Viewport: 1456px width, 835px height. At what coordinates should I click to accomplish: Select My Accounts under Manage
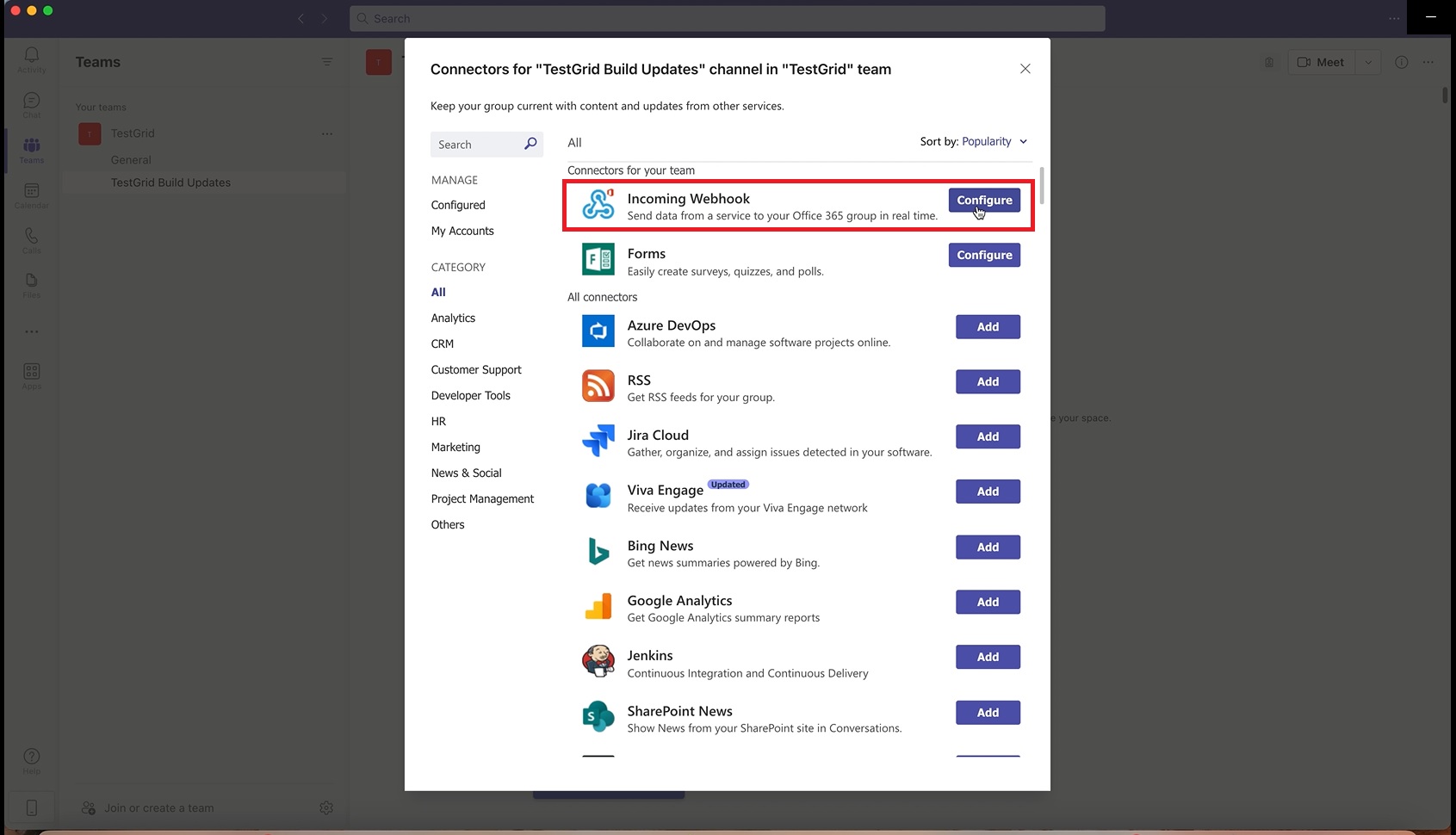tap(462, 231)
